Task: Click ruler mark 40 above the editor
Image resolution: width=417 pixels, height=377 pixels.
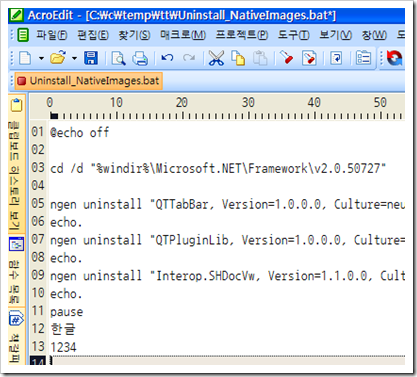Action: click(x=314, y=103)
